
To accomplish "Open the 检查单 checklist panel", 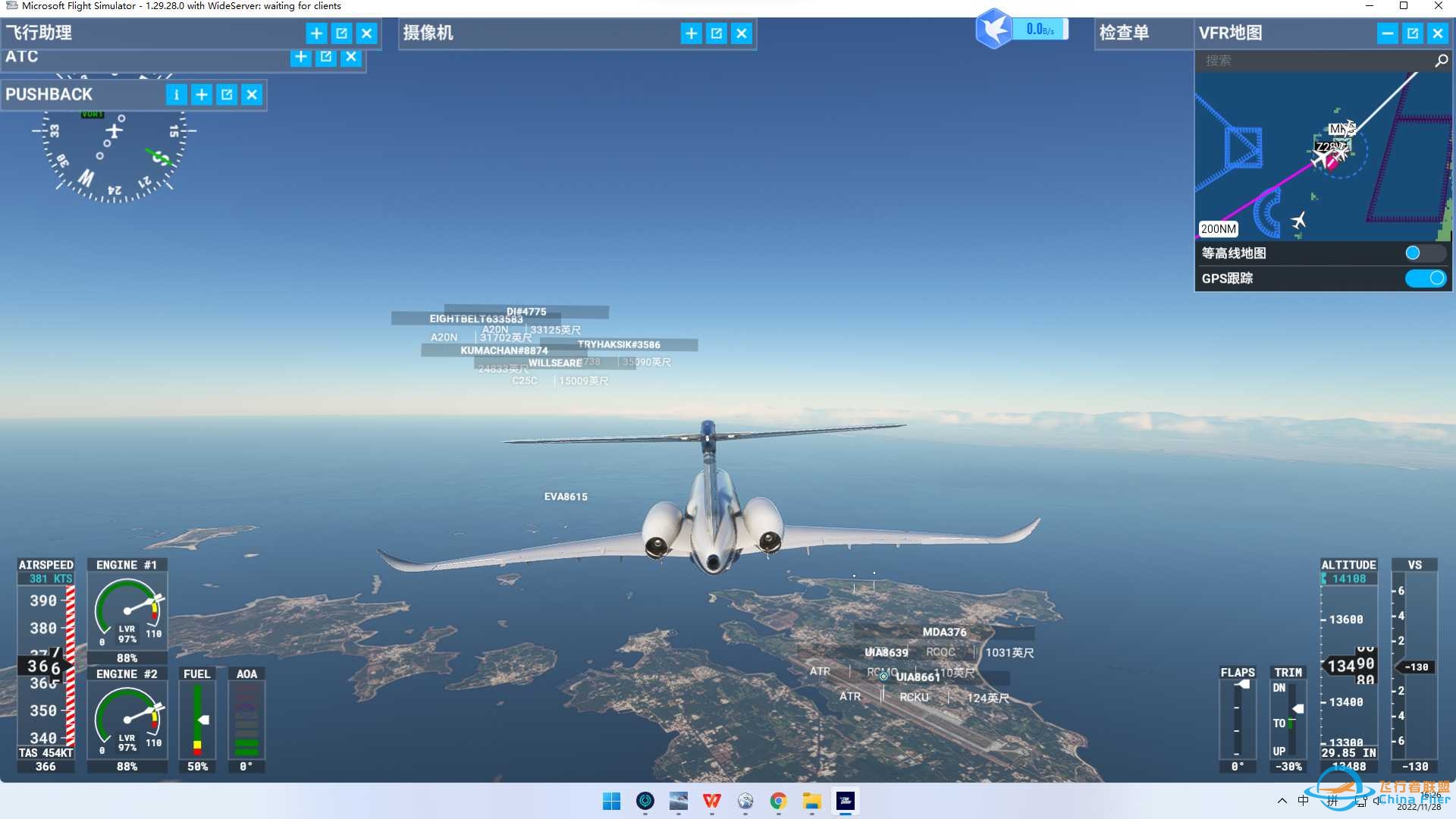I will click(x=1124, y=33).
